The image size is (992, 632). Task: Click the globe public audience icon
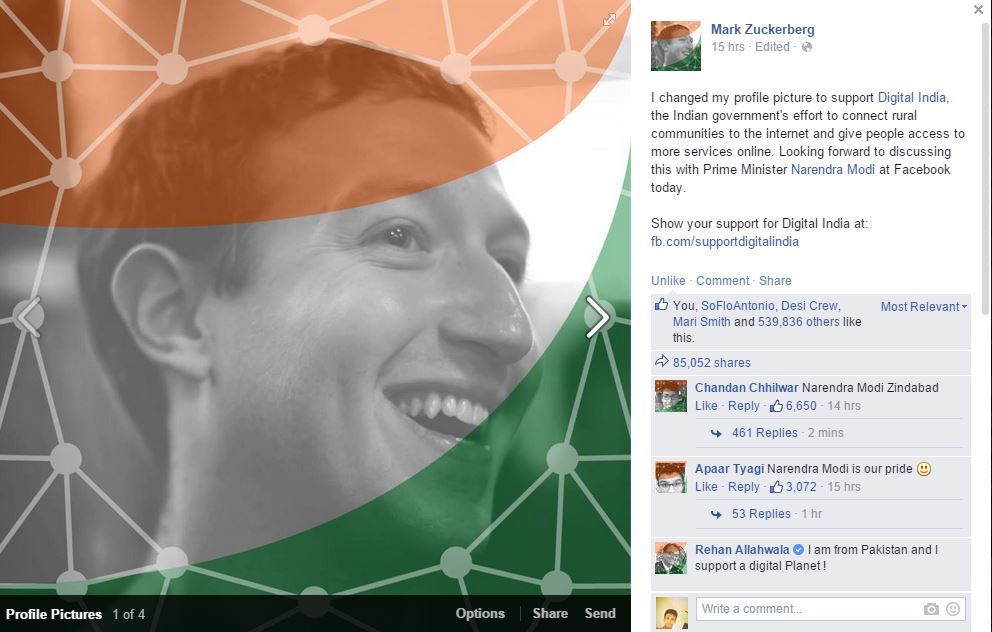coord(807,47)
